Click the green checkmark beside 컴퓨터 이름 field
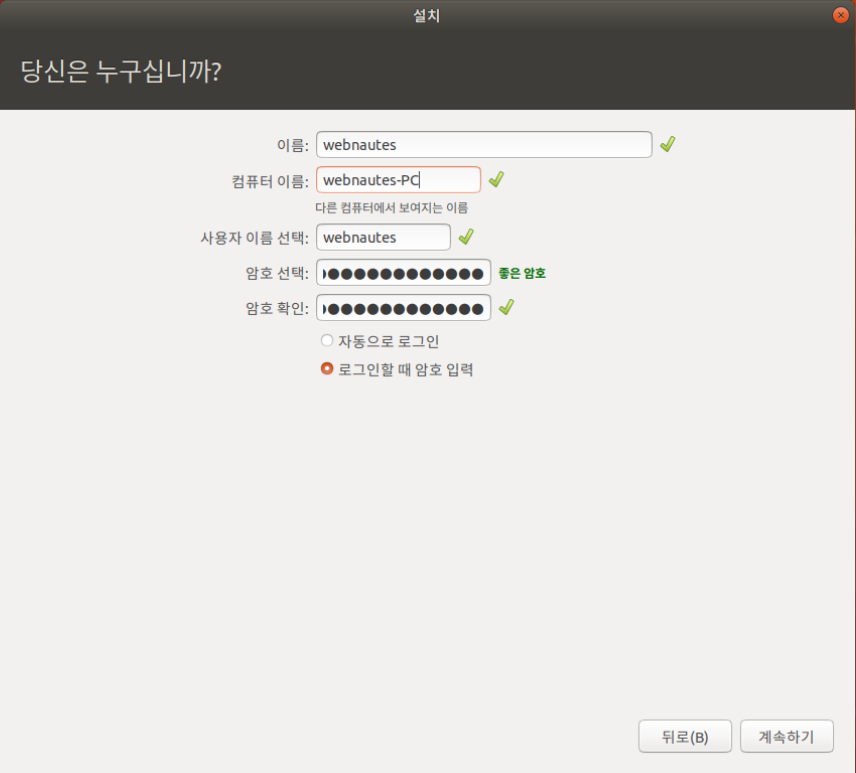Image resolution: width=856 pixels, height=773 pixels. (496, 179)
